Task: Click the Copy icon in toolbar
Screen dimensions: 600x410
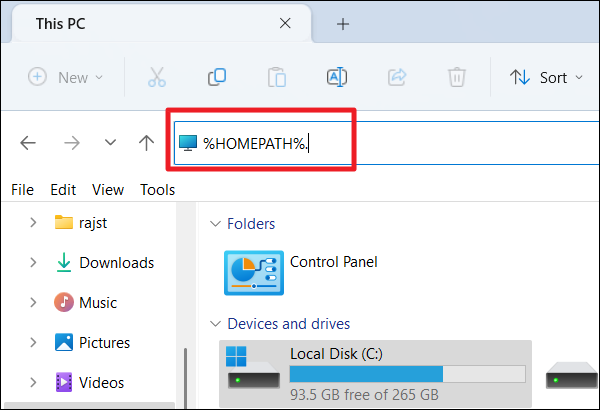Action: [217, 77]
